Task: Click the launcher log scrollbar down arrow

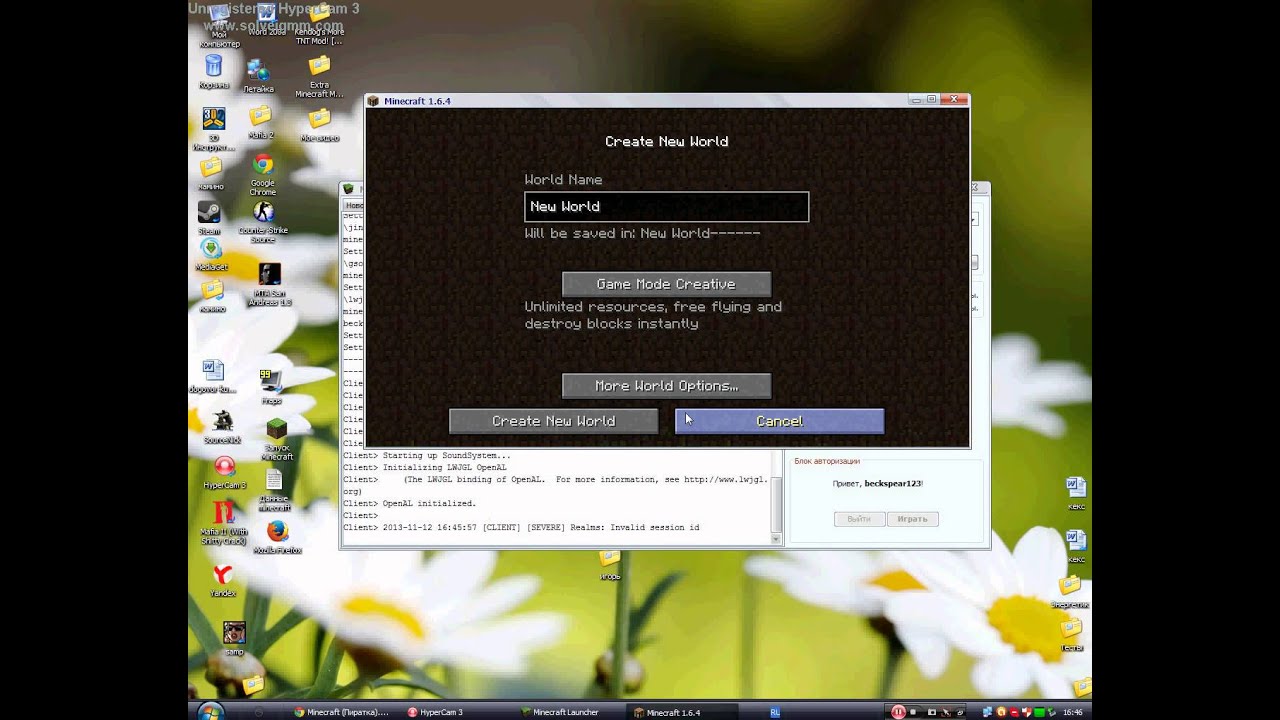Action: pyautogui.click(x=776, y=538)
